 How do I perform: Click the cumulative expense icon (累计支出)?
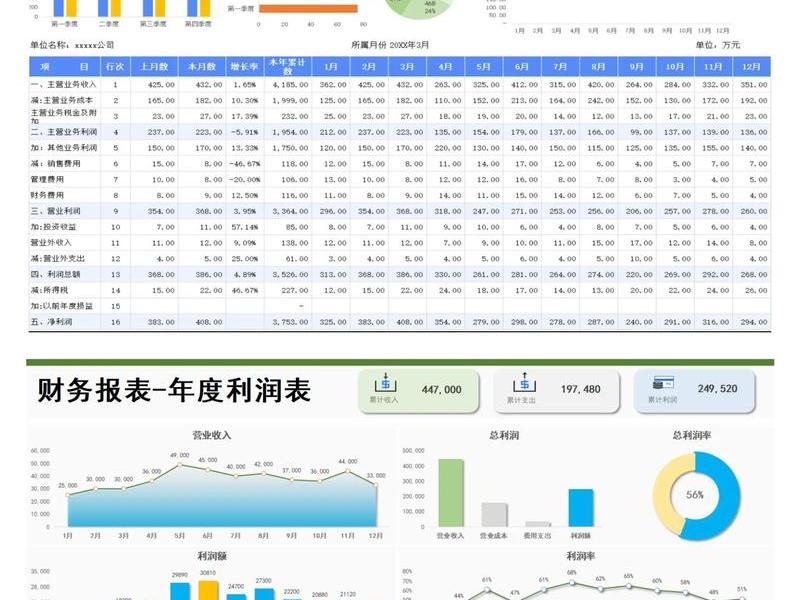524,382
